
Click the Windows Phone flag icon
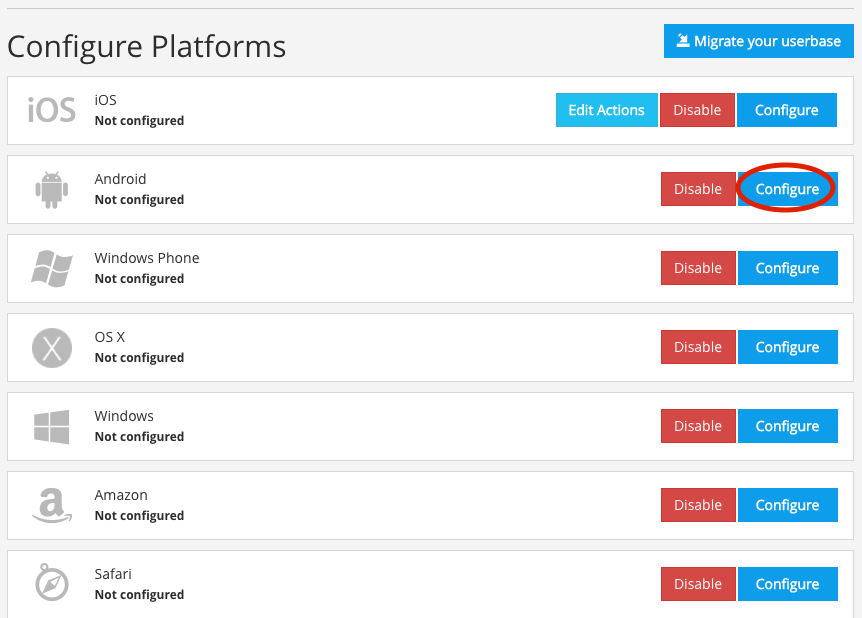(x=52, y=268)
